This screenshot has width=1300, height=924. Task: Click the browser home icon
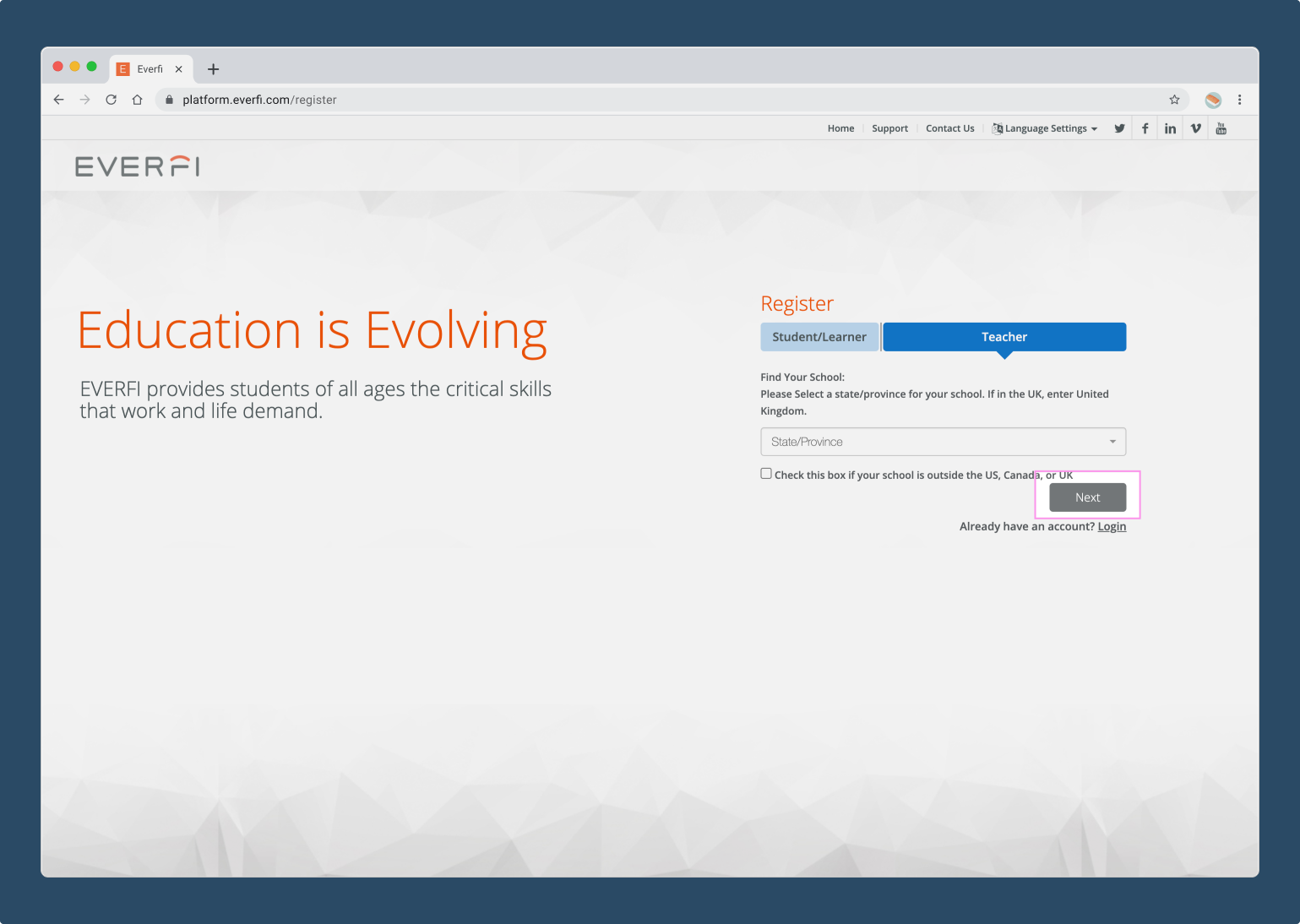click(x=137, y=100)
